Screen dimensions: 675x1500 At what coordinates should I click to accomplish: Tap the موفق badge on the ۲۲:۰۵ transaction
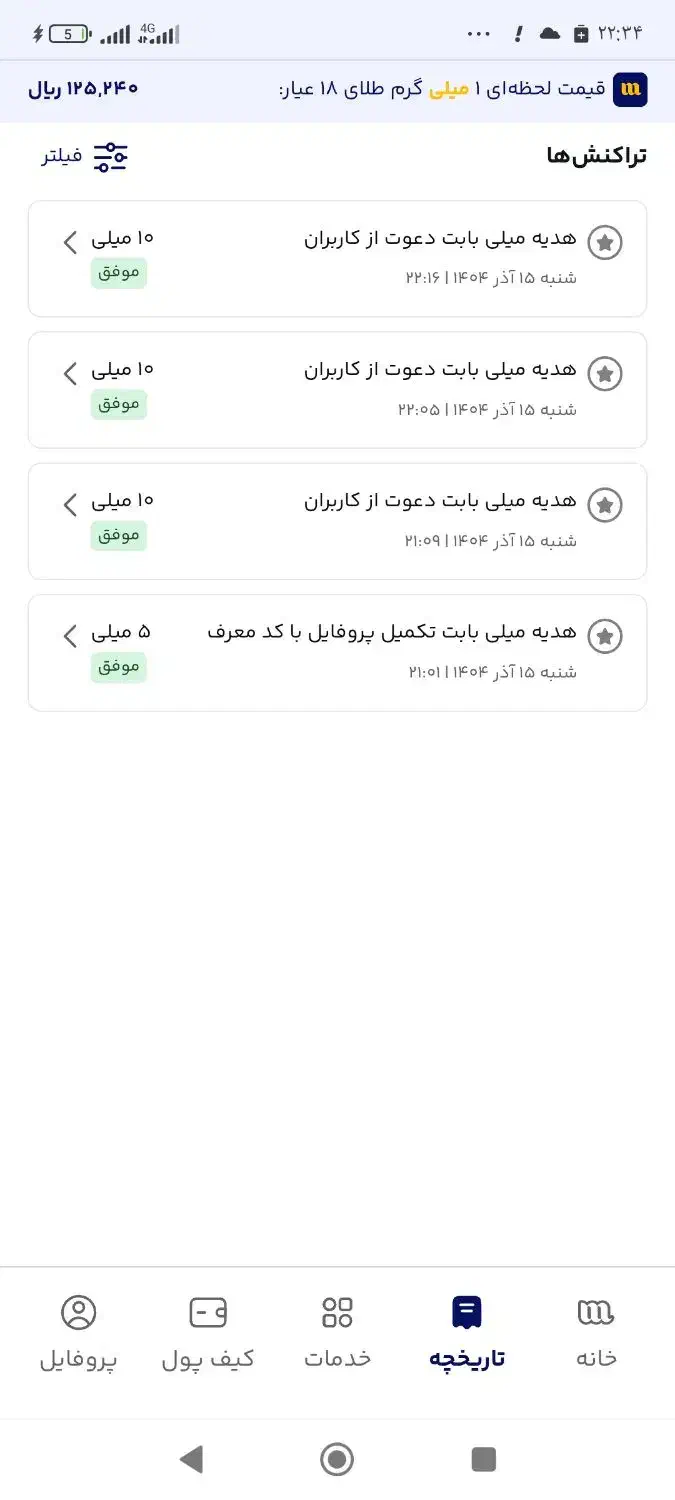[x=118, y=404]
